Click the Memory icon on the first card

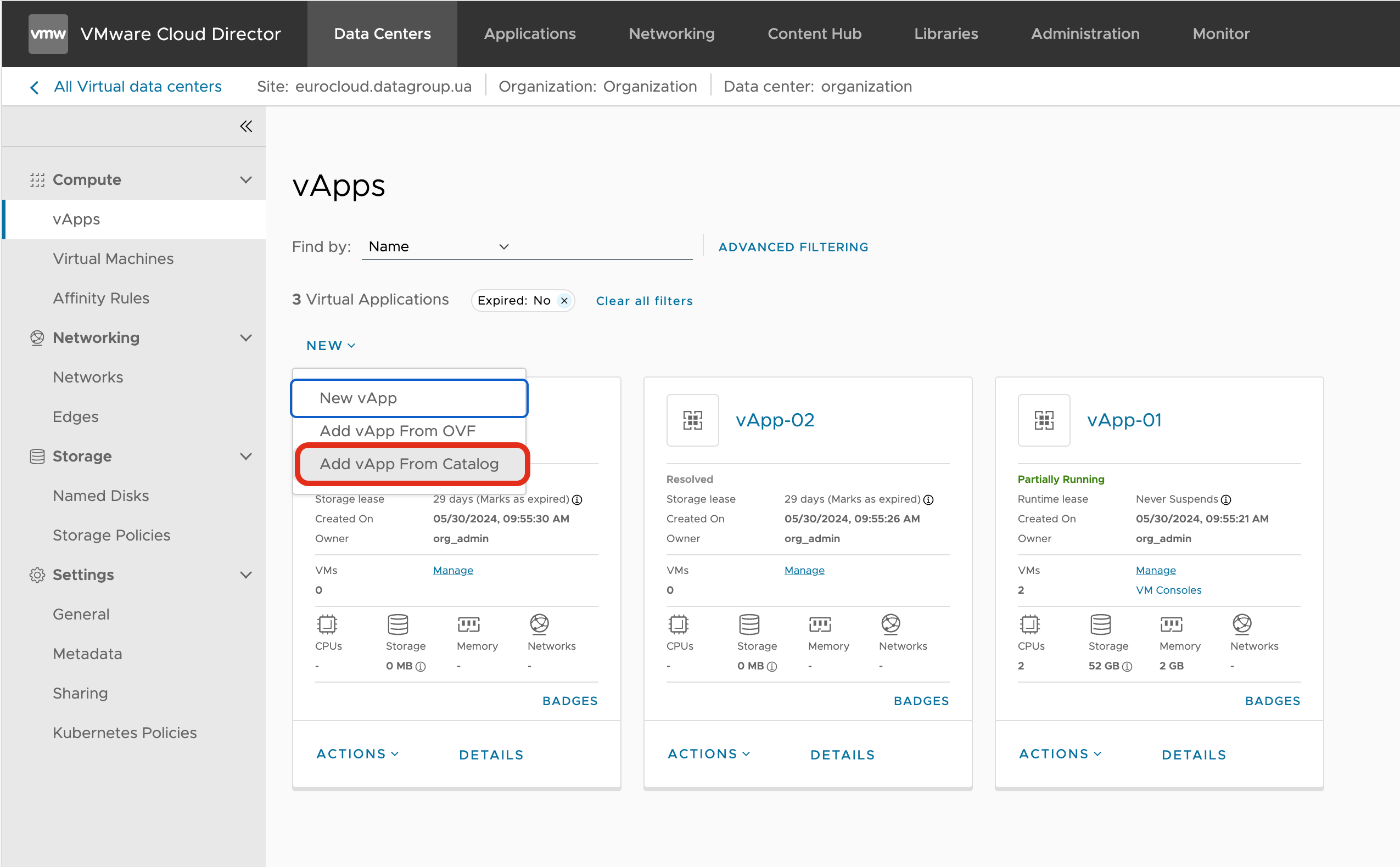[x=468, y=624]
